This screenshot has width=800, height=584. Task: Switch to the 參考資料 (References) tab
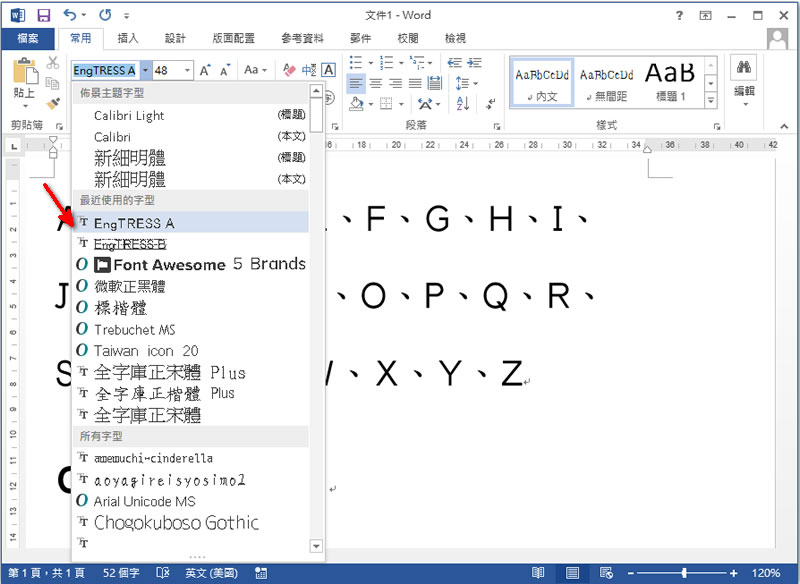(302, 38)
